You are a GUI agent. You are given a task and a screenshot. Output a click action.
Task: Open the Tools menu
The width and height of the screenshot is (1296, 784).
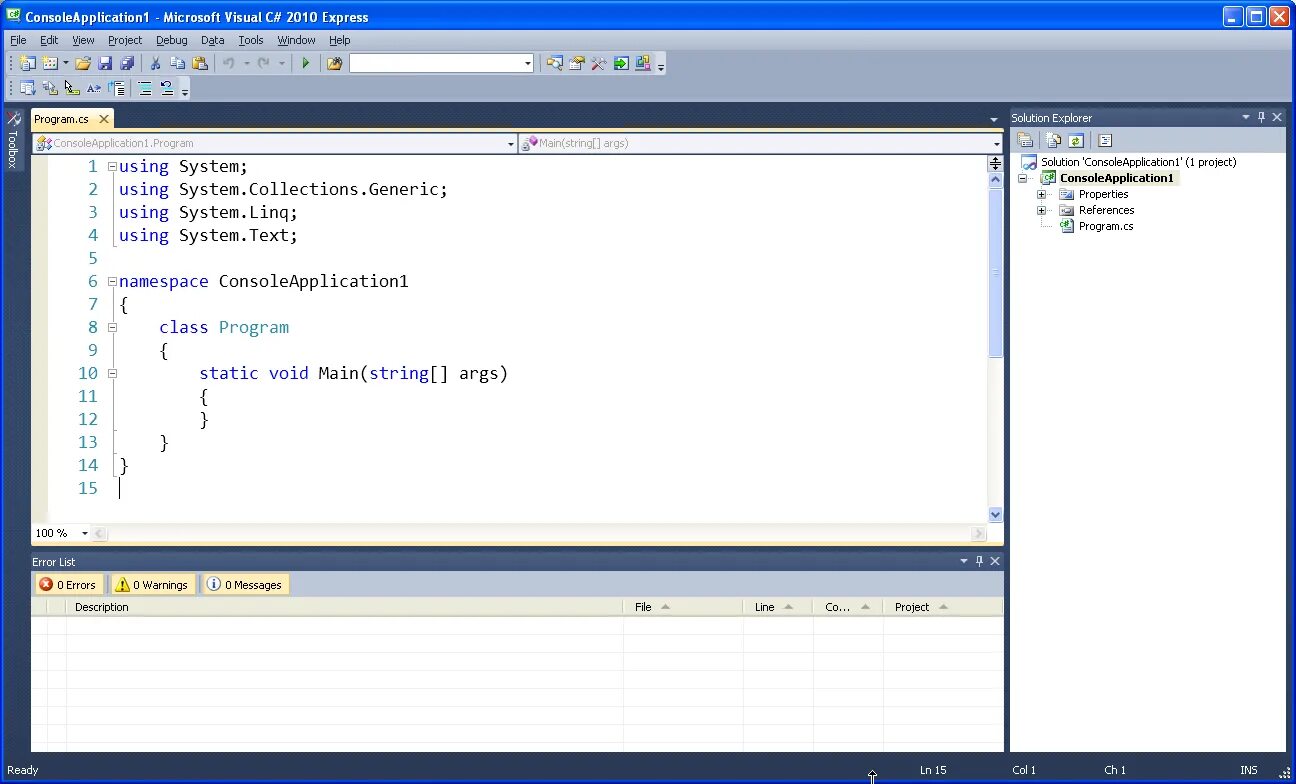pos(250,40)
